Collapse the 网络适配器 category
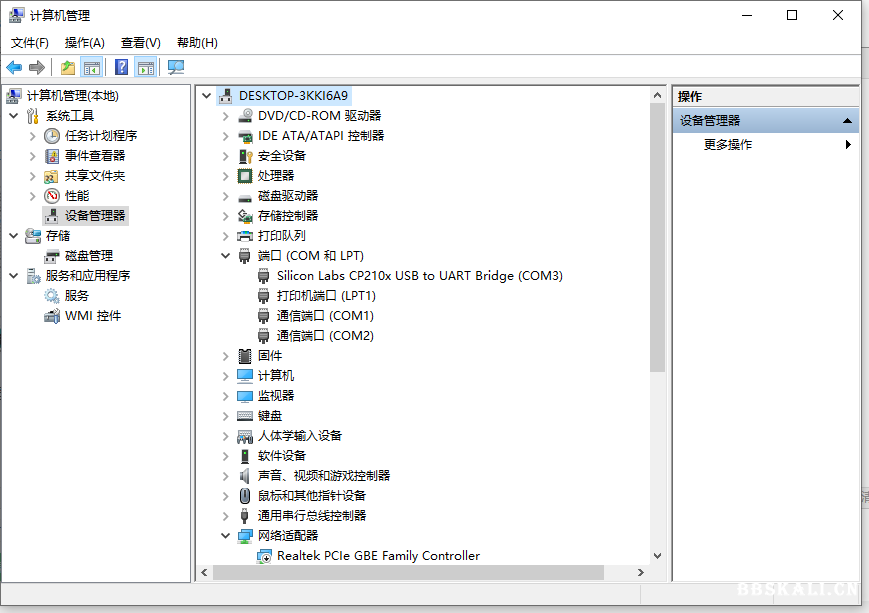The width and height of the screenshot is (869, 613). click(226, 536)
